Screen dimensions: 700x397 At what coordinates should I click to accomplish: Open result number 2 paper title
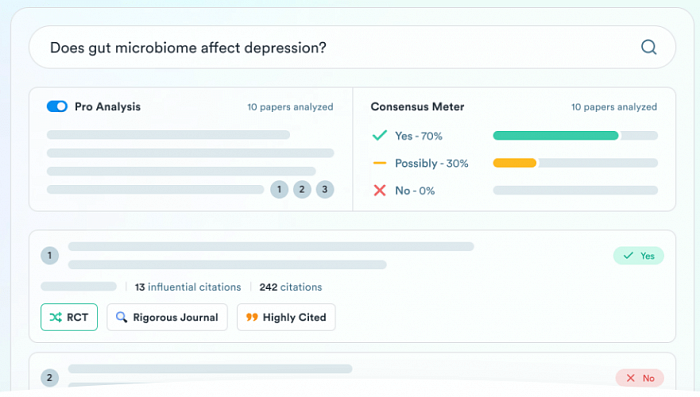210,369
